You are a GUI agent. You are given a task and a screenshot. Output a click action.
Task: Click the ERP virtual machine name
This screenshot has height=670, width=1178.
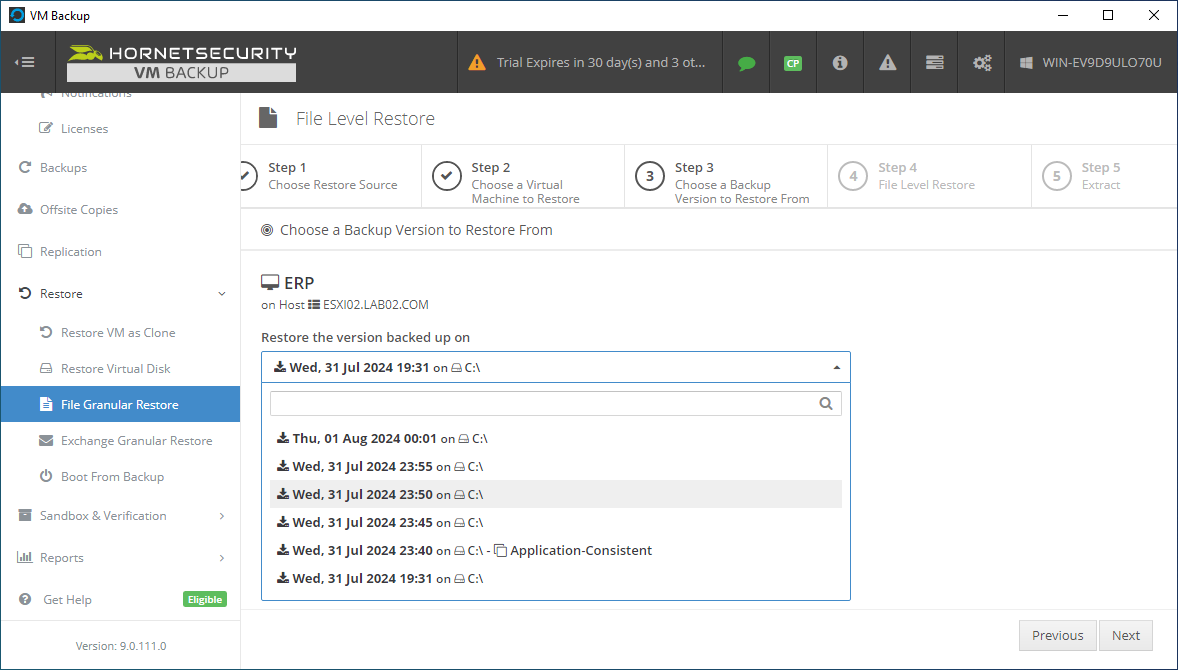pyautogui.click(x=299, y=283)
